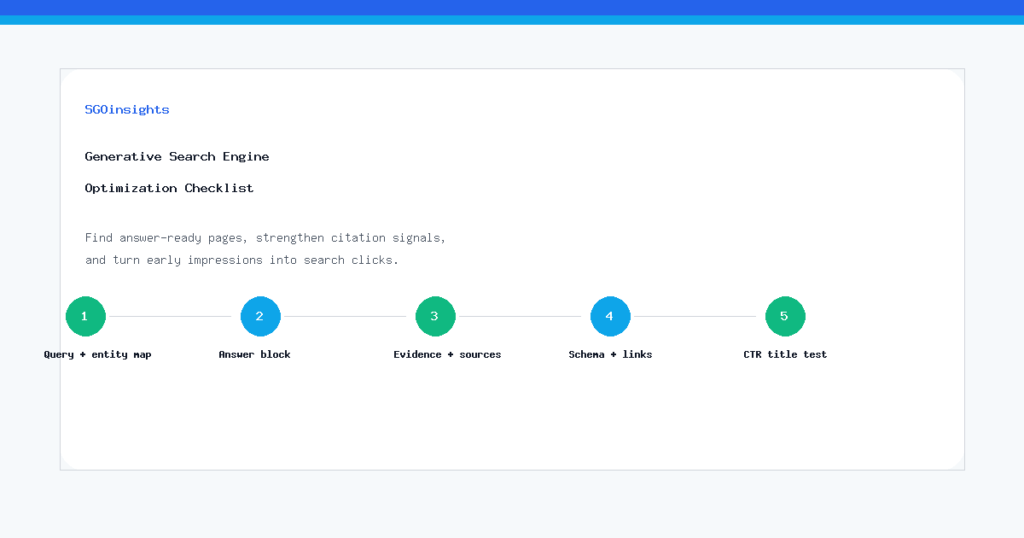Viewport: 1024px width, 538px height.
Task: Click the connector line between steps 1 and 2
Action: 170,317
